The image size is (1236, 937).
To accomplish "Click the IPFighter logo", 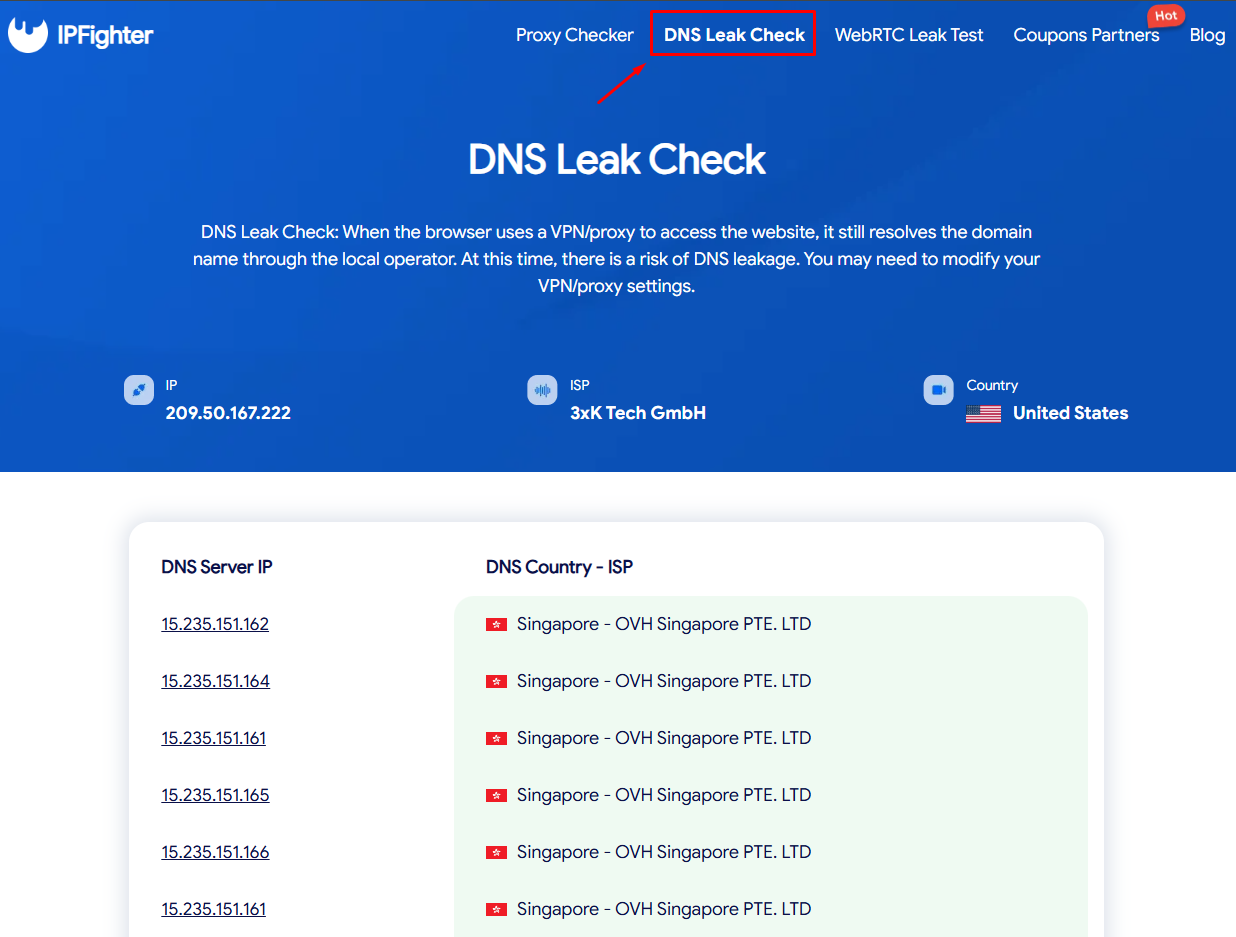I will pyautogui.click(x=80, y=35).
